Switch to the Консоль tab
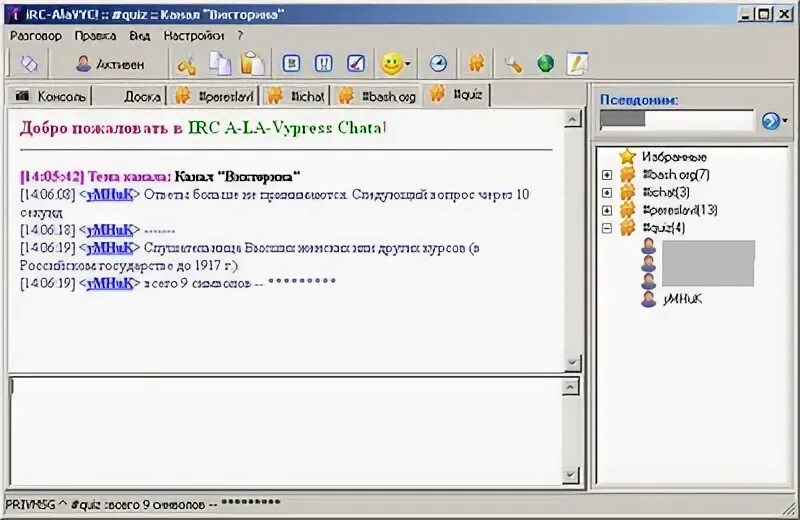800x520 pixels. click(50, 96)
